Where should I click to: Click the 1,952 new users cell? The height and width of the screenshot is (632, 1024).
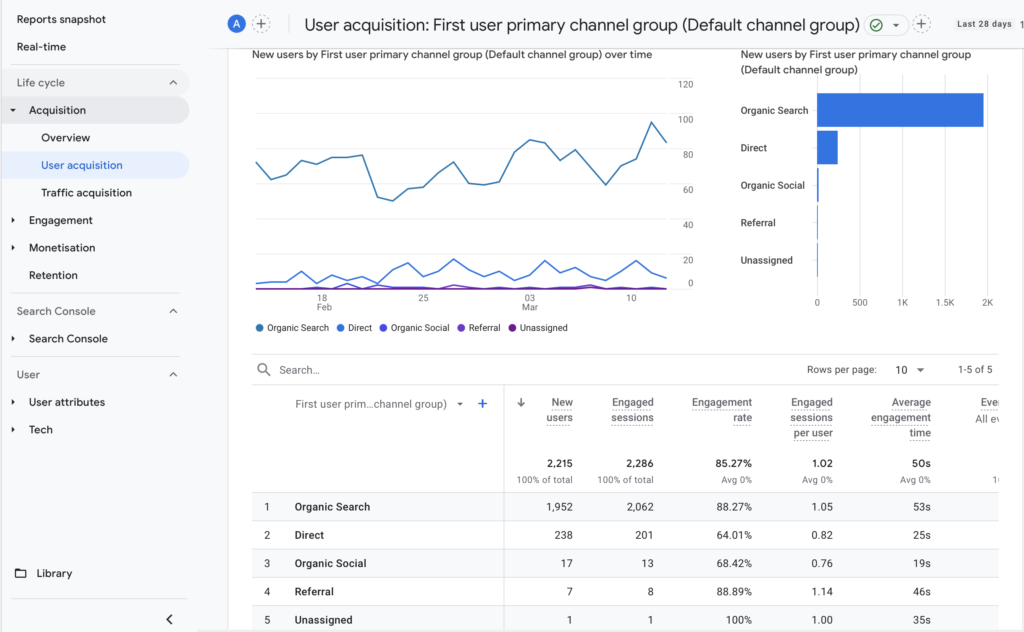pyautogui.click(x=559, y=507)
